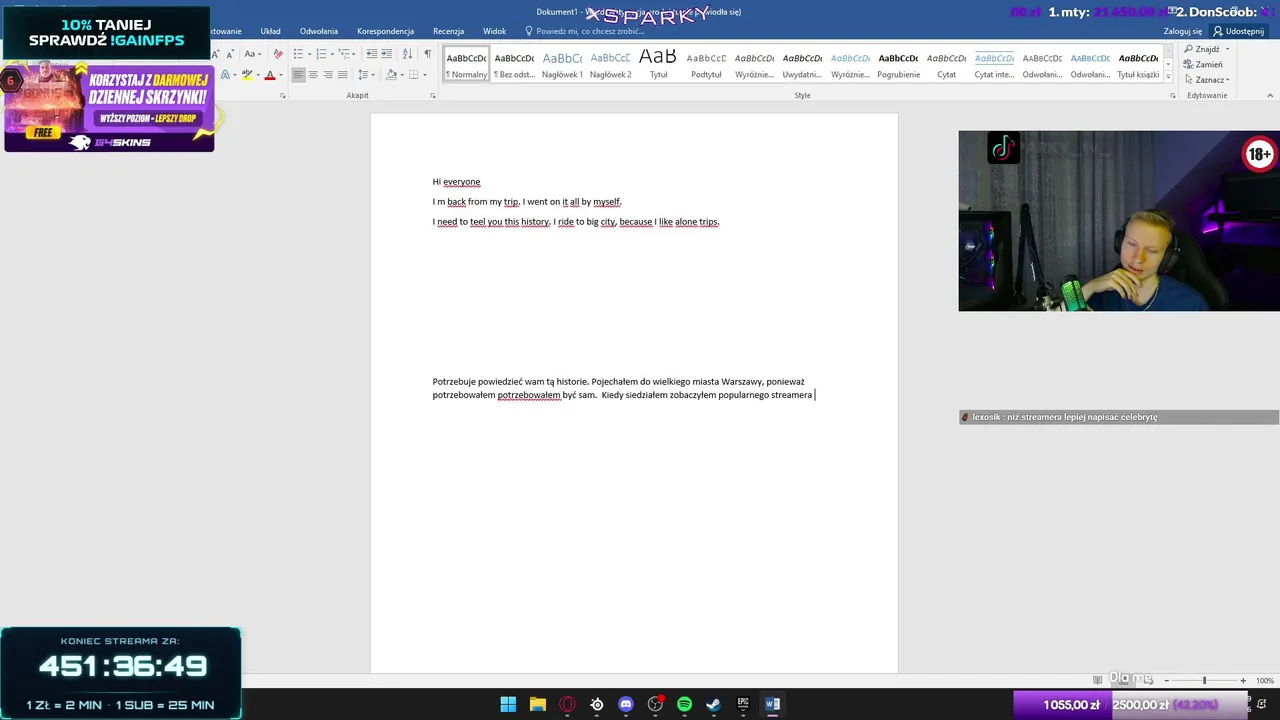
Task: Center the paragraph text
Action: [313, 75]
